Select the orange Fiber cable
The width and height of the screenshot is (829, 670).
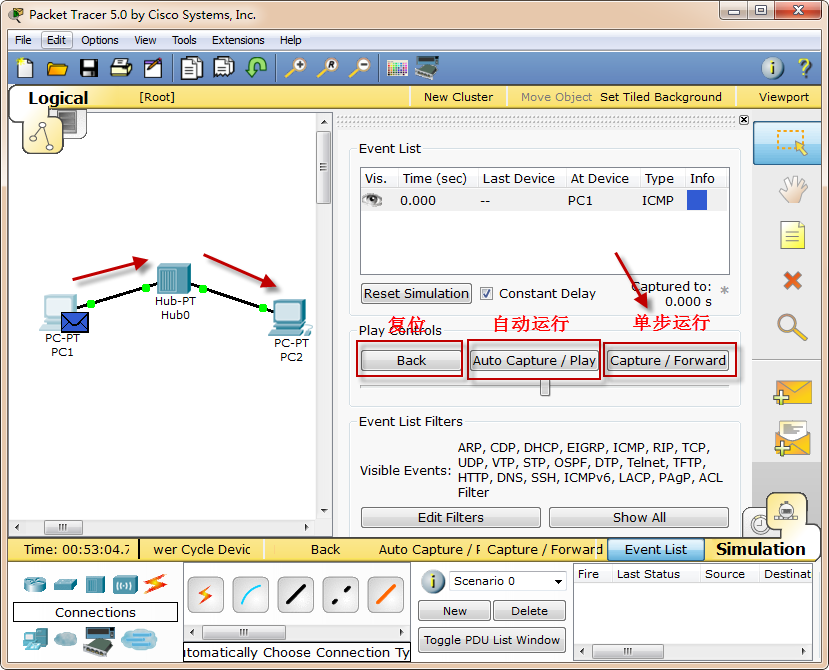(386, 594)
